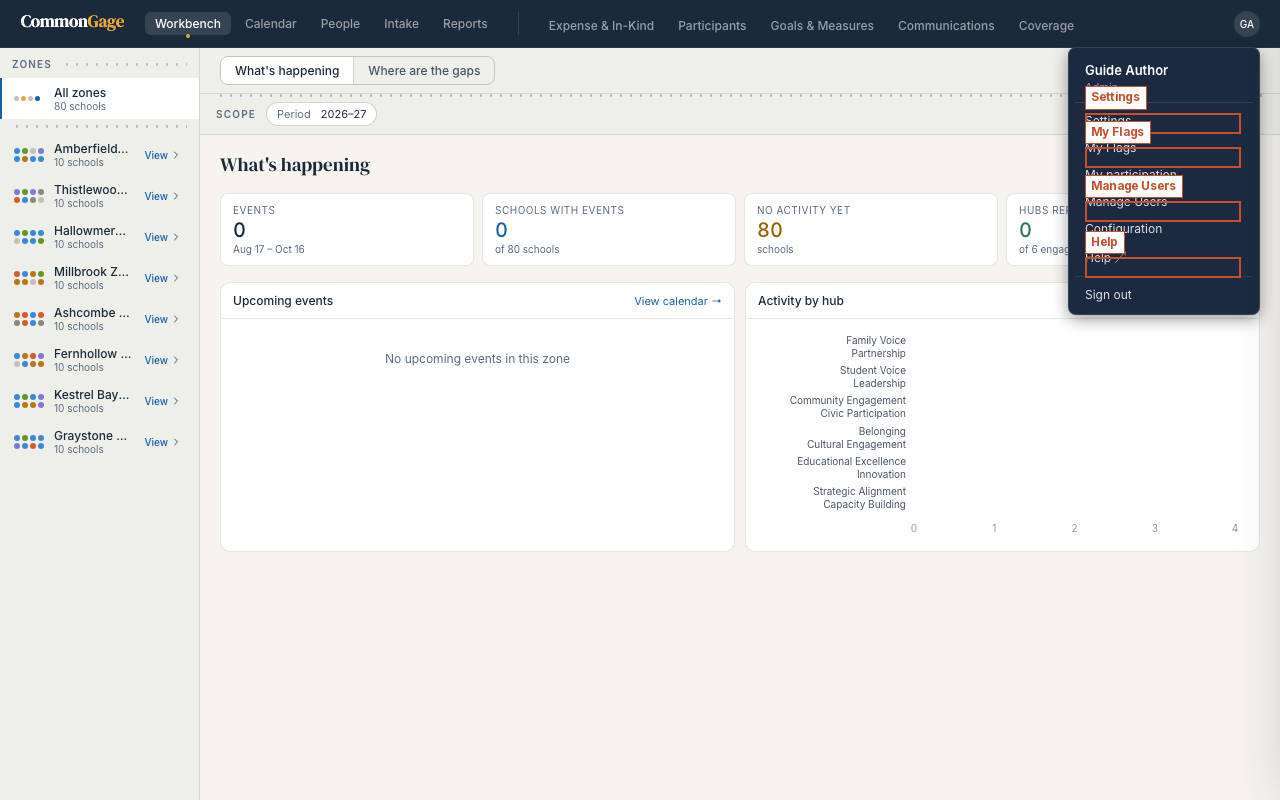Select the Amberfield zone dots icon

point(29,155)
